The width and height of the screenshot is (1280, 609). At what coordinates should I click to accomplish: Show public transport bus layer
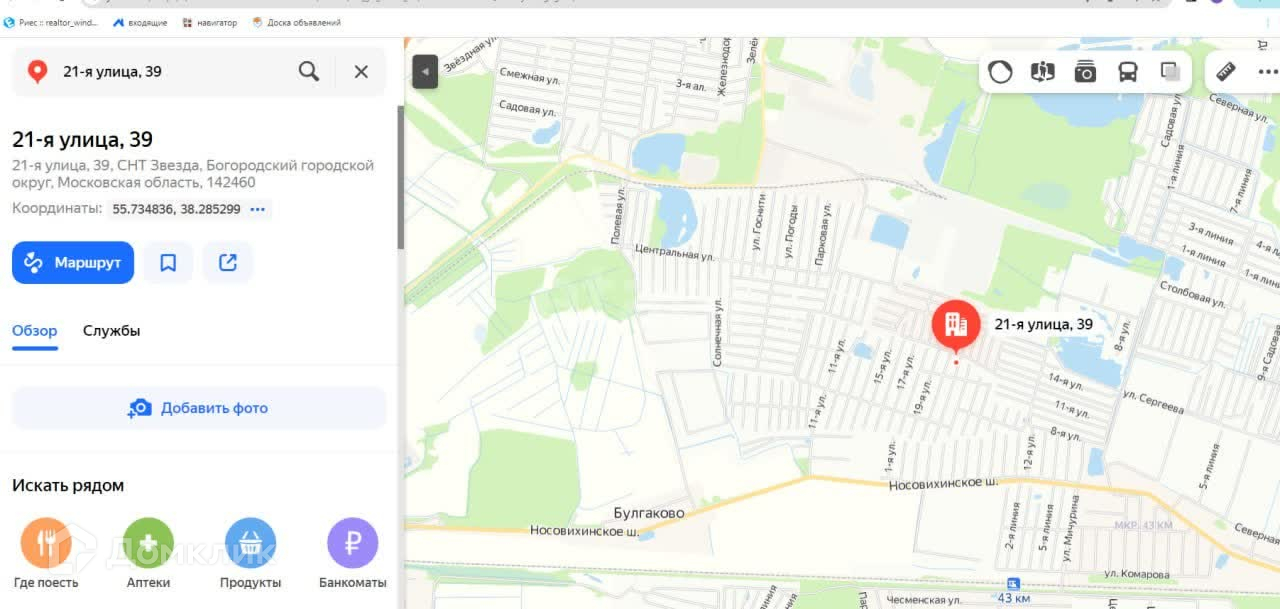tap(1127, 71)
